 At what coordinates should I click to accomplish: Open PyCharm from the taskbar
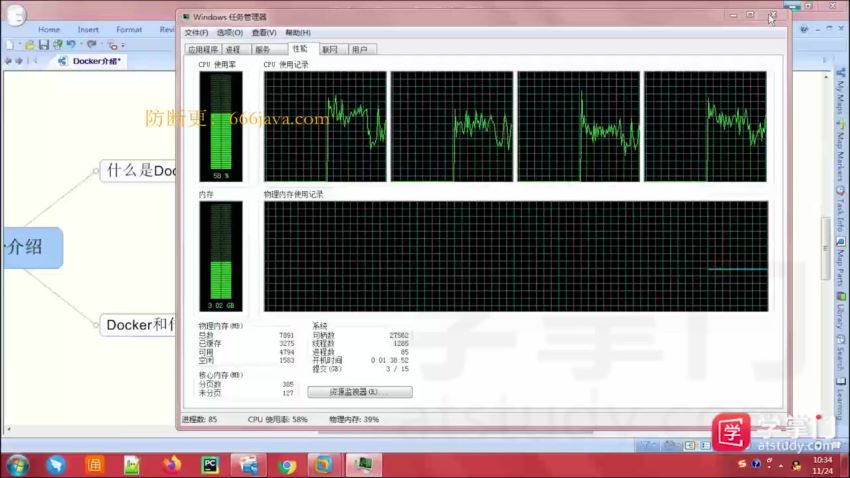pyautogui.click(x=210, y=465)
